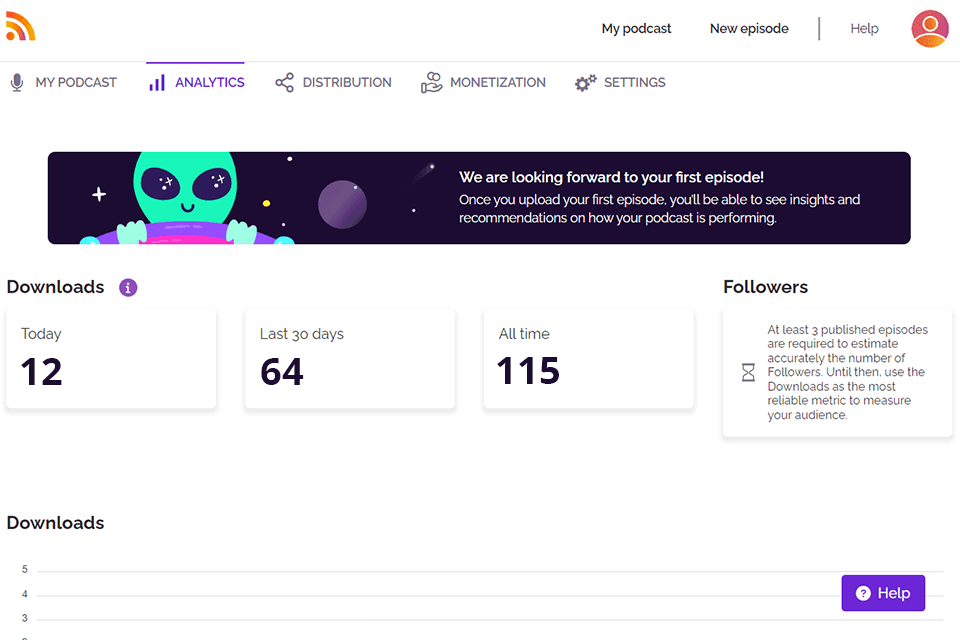Click the All time downloads card
960x640 pixels.
(x=588, y=358)
